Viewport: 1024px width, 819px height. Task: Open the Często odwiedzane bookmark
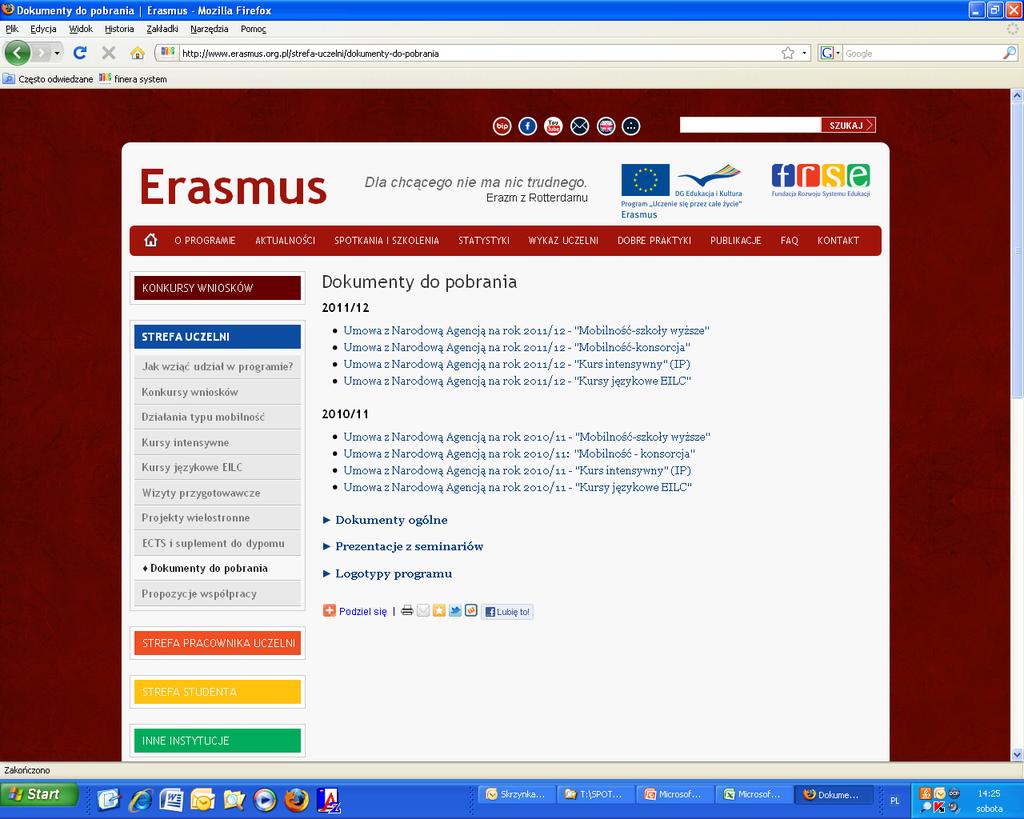(48, 79)
